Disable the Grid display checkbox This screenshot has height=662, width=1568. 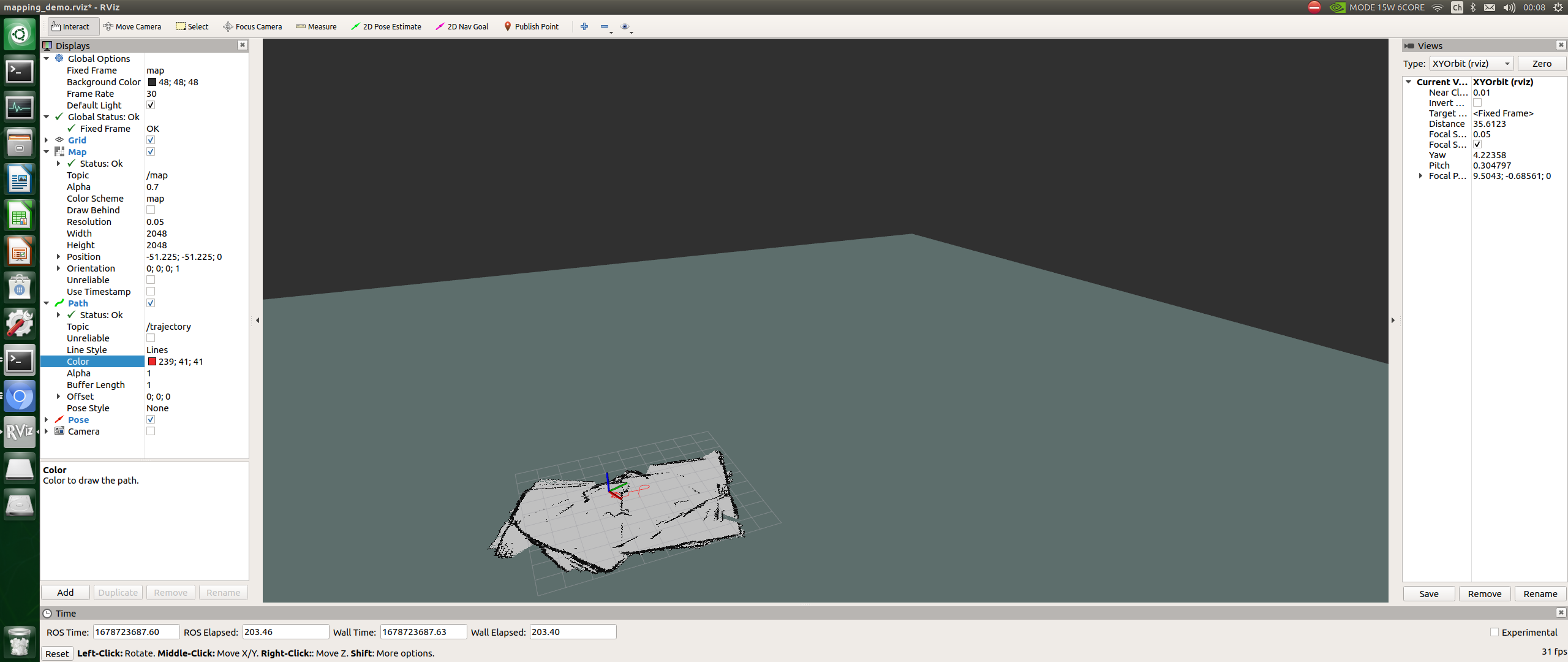pyautogui.click(x=151, y=140)
